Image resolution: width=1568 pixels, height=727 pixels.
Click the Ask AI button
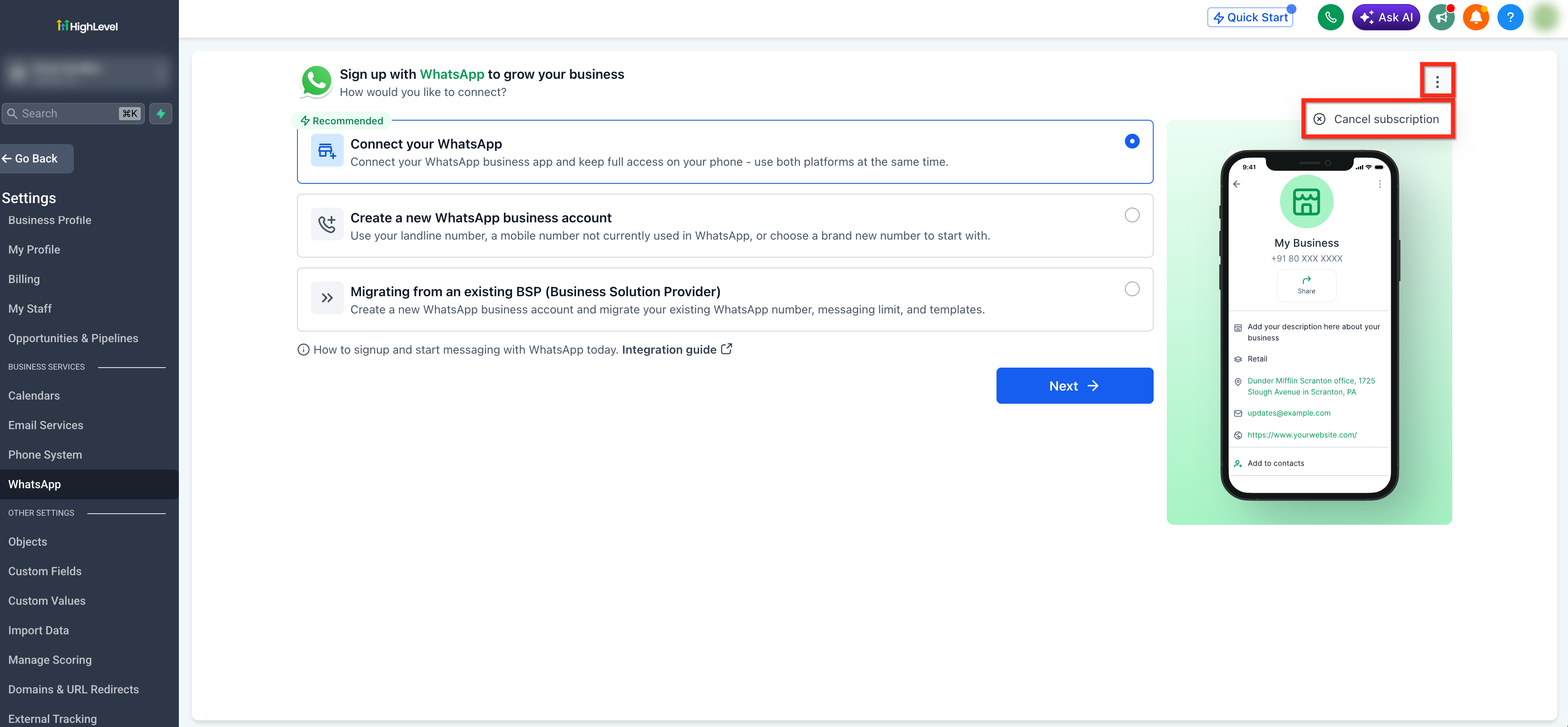[x=1385, y=17]
